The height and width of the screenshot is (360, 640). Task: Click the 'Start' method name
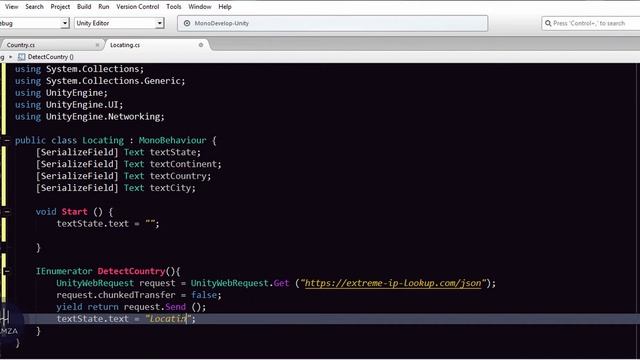coord(74,211)
